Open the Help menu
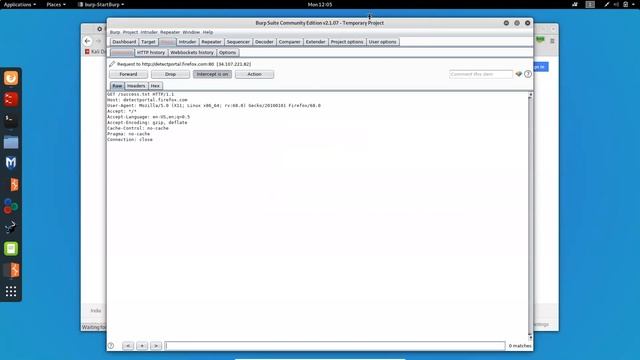 (x=208, y=32)
